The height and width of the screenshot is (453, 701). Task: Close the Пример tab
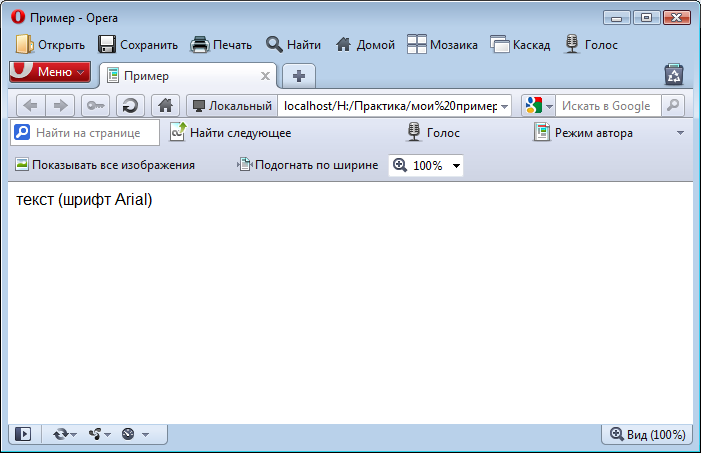click(265, 76)
